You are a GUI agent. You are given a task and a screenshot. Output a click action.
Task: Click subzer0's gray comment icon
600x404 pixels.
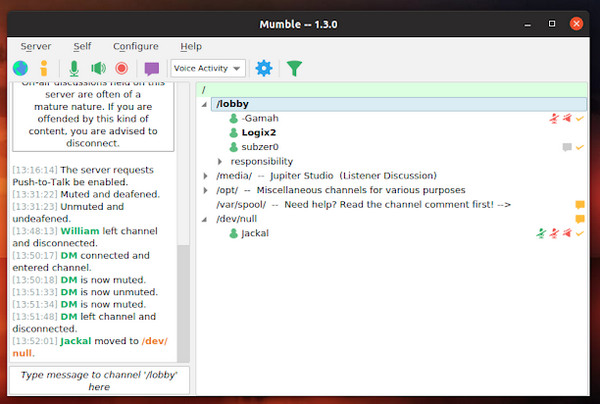tap(567, 147)
